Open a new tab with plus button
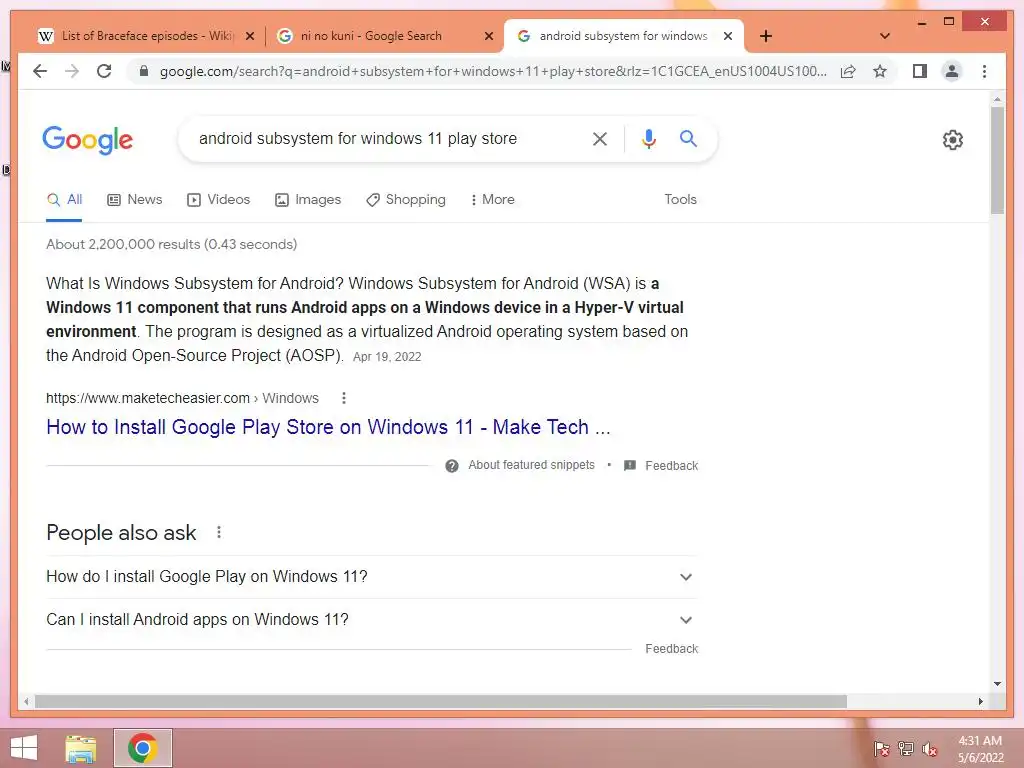The width and height of the screenshot is (1024, 768). 766,36
